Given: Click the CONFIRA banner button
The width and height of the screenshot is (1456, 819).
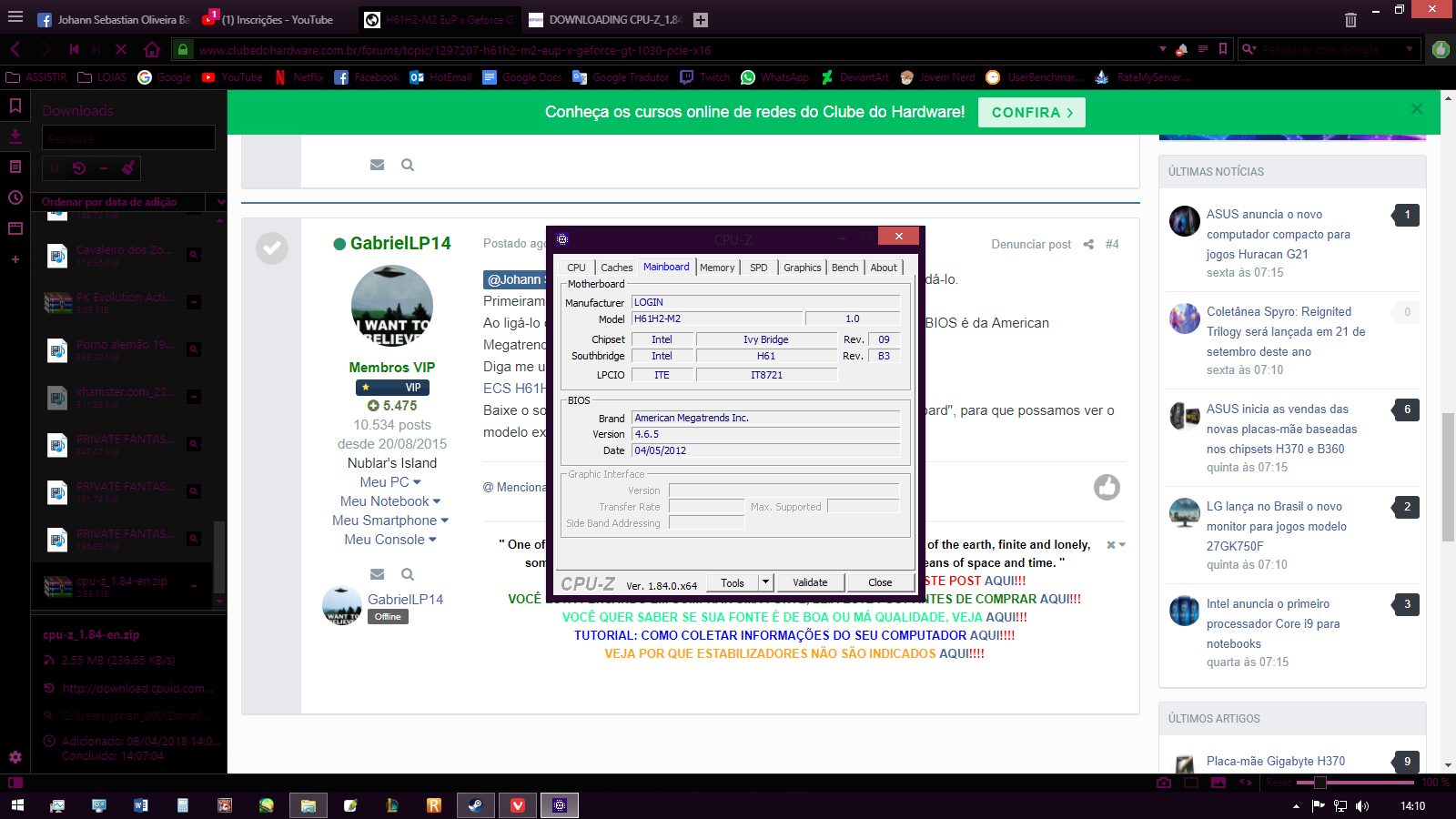Looking at the screenshot, I should (x=1032, y=113).
